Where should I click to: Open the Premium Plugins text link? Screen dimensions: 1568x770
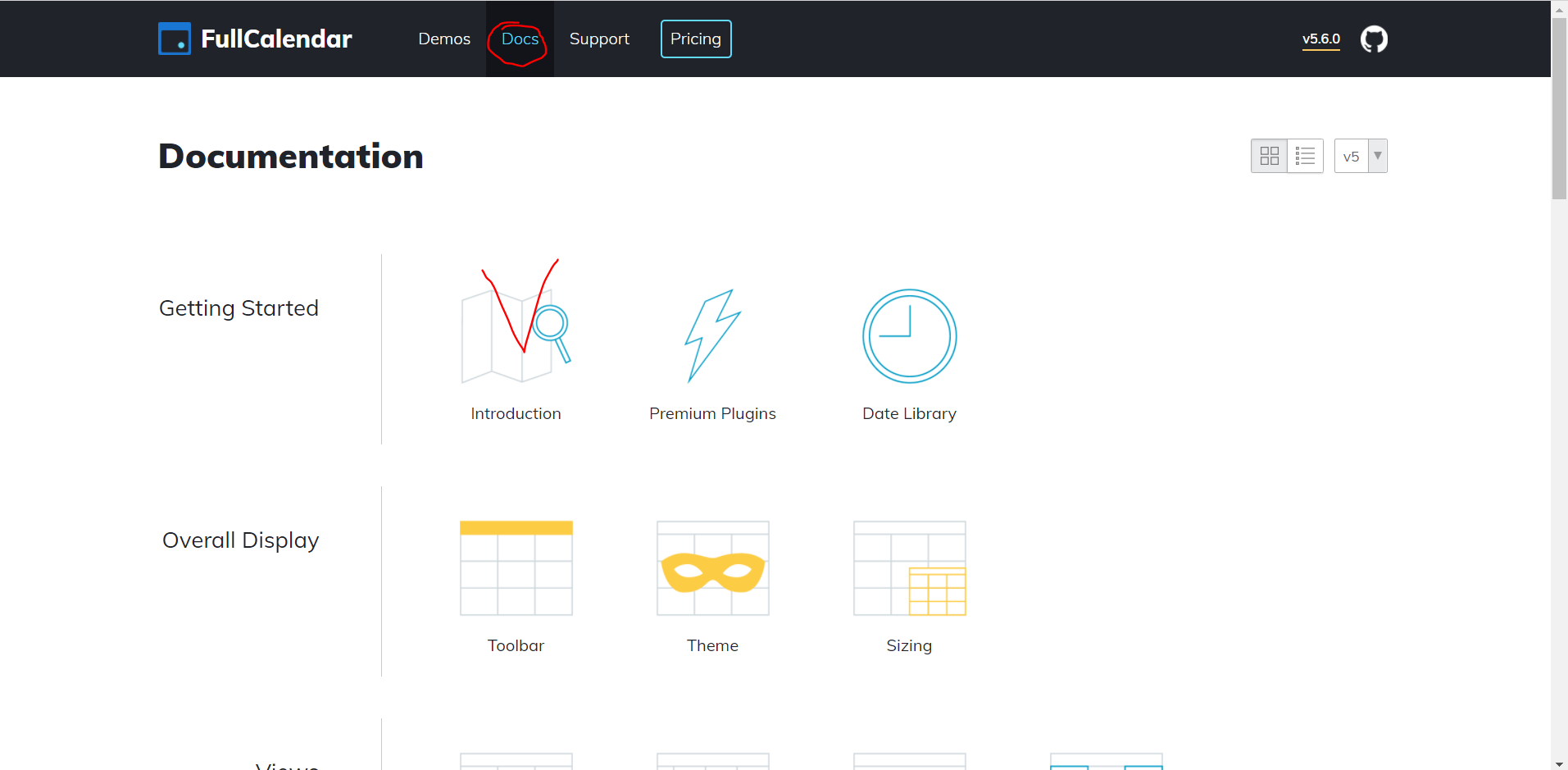pyautogui.click(x=713, y=414)
